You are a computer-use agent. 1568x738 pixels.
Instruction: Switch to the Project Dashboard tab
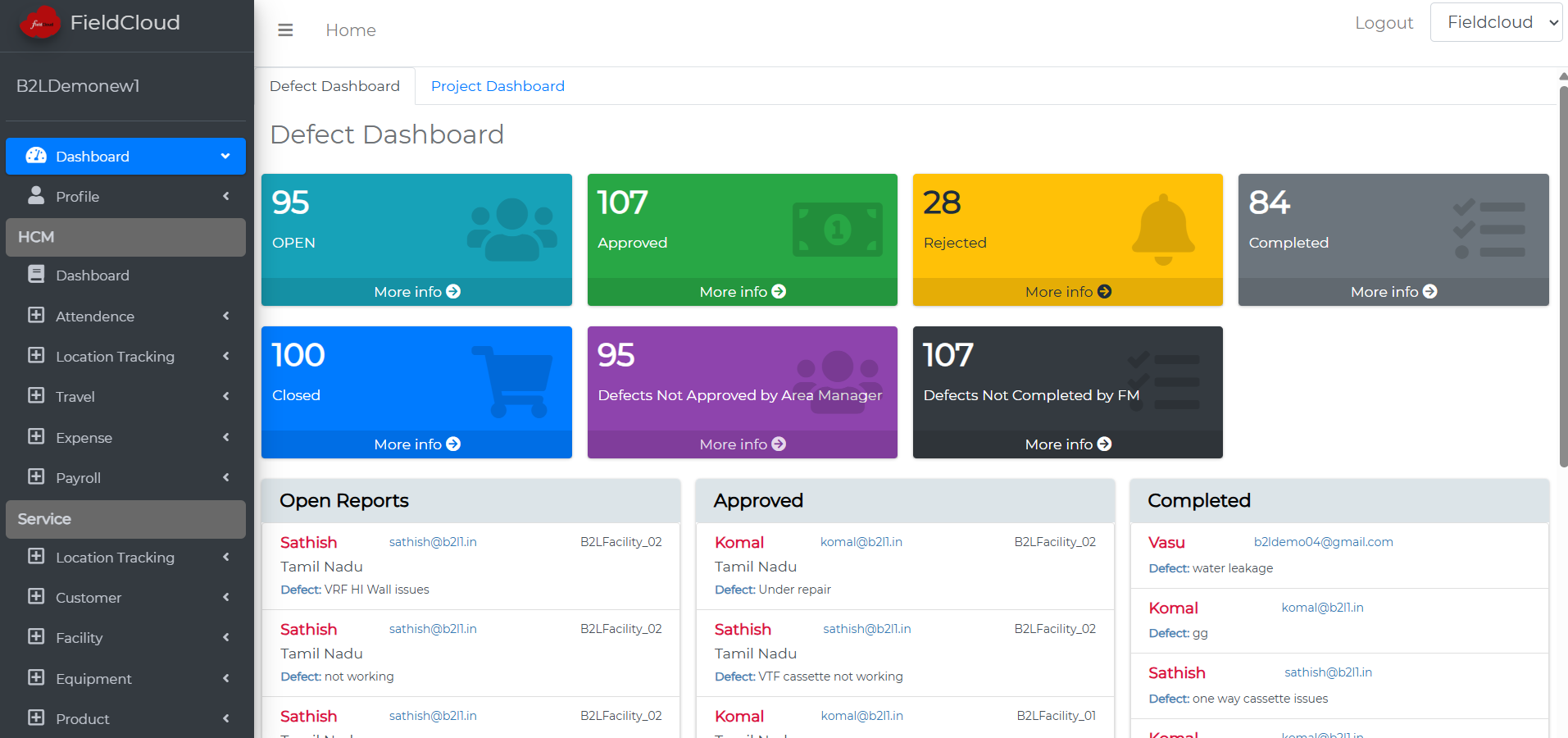(498, 86)
